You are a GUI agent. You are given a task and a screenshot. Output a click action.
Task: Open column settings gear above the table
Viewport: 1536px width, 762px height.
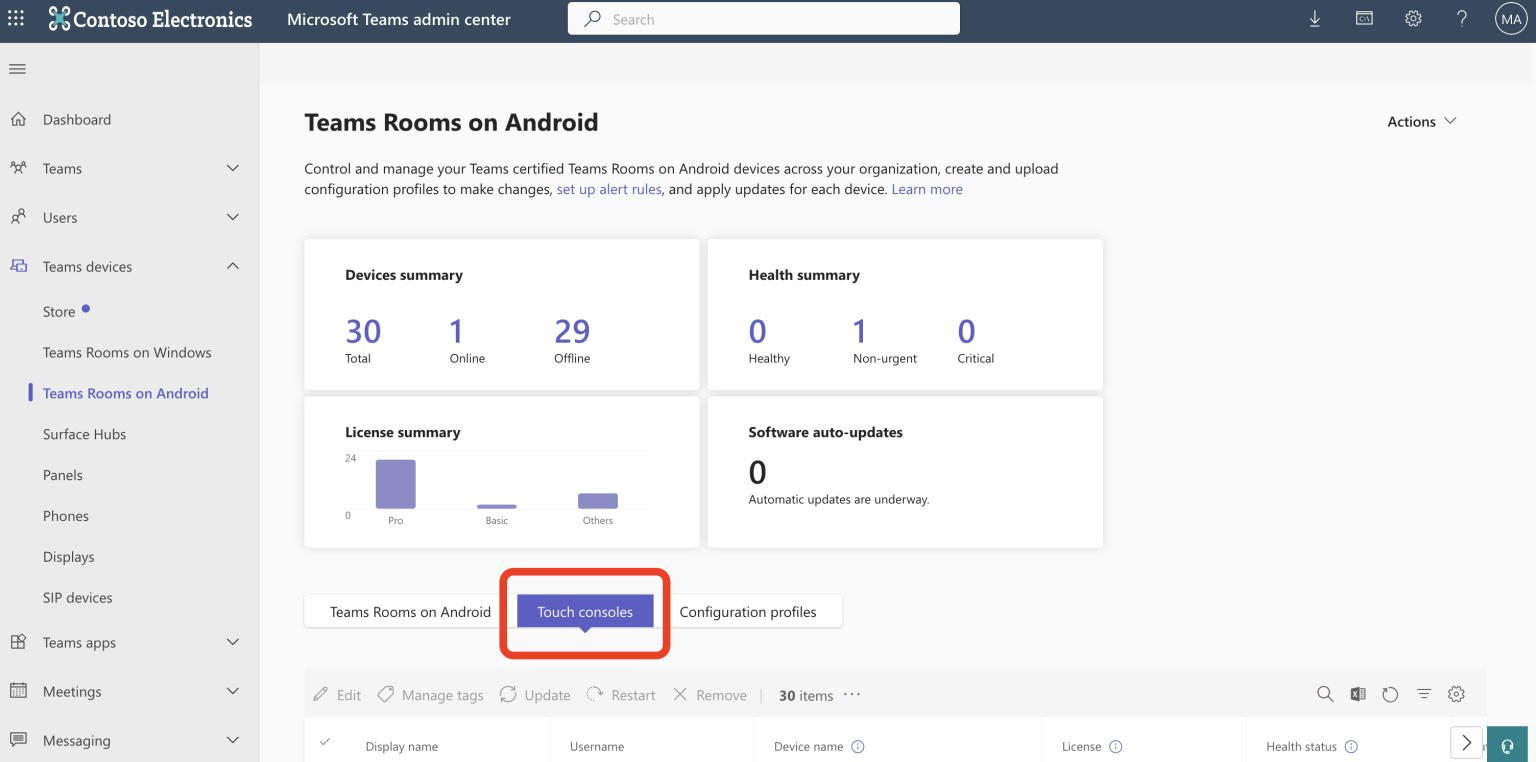pos(1456,693)
